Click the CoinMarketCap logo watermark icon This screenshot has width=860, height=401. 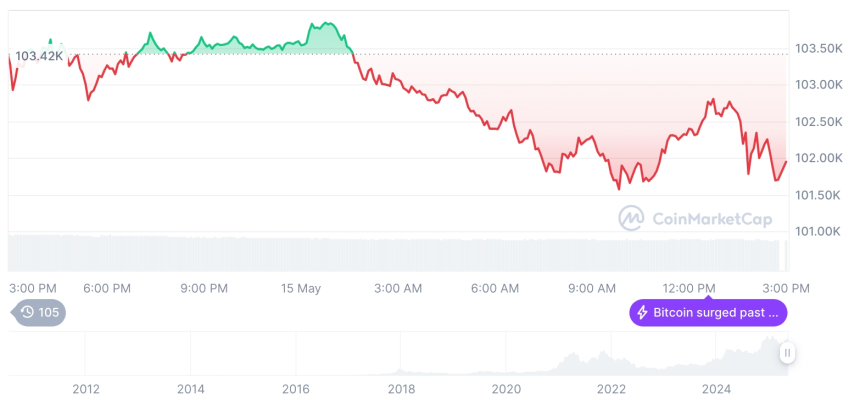(x=631, y=218)
